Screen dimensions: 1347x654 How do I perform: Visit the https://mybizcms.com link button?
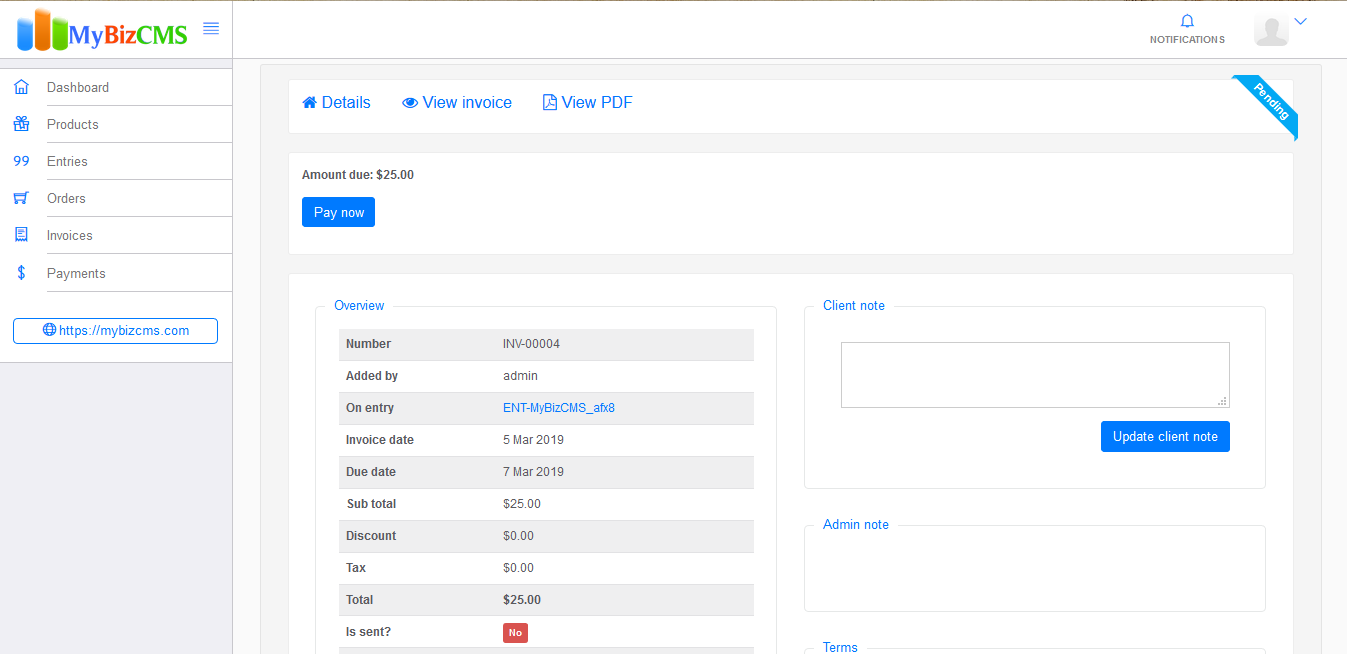point(115,331)
